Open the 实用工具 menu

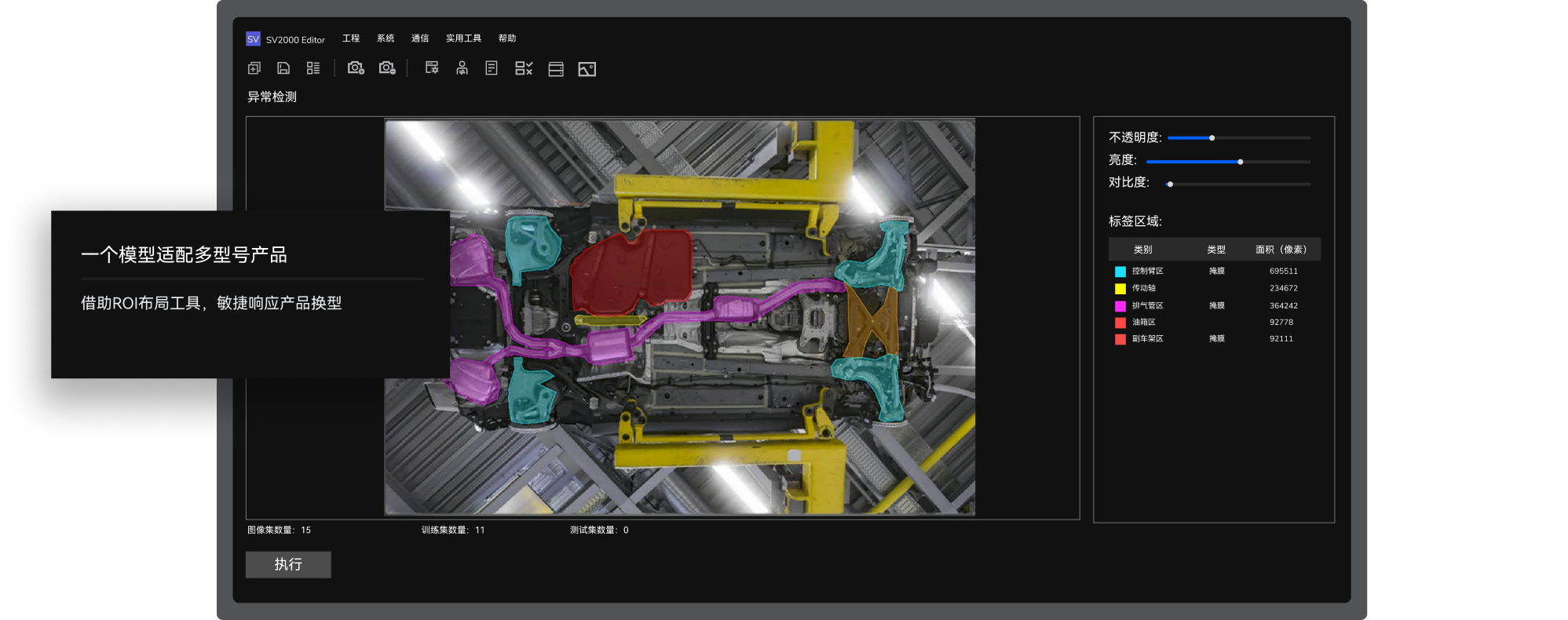click(463, 38)
